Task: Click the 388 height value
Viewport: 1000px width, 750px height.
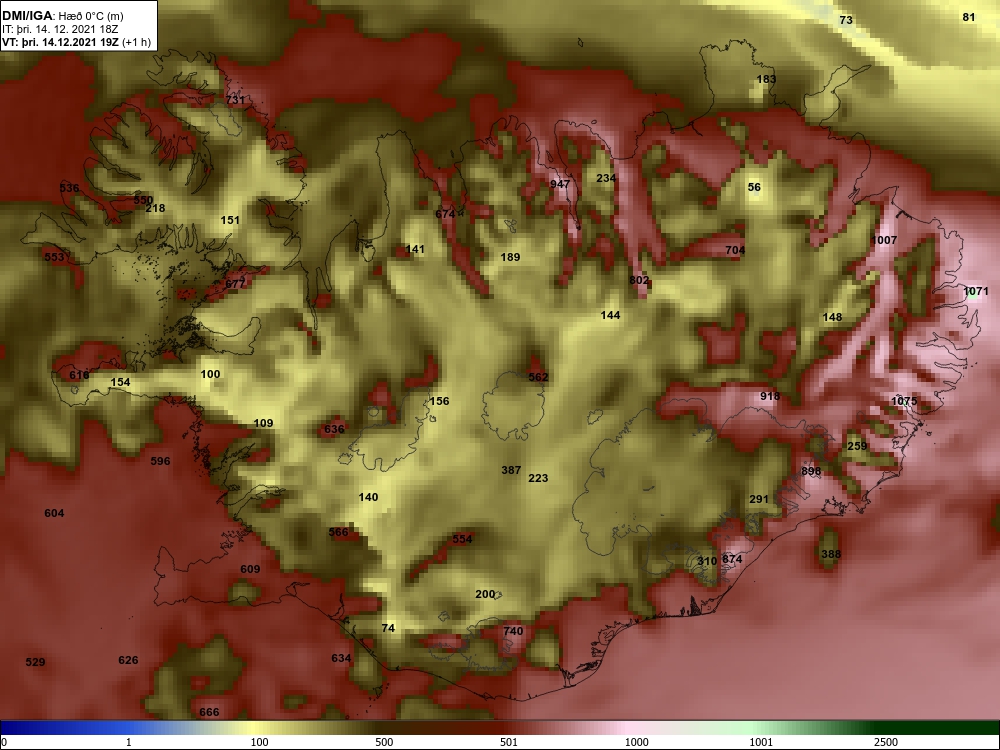Action: tap(831, 554)
